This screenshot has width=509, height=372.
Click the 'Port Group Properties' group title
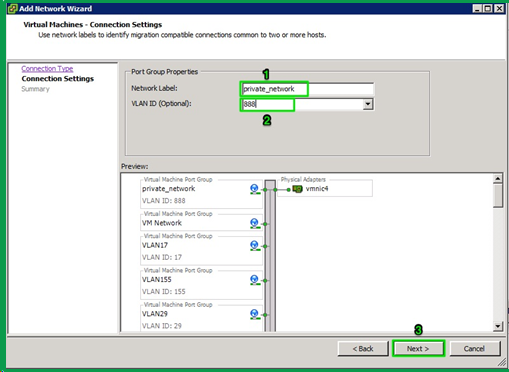pyautogui.click(x=165, y=72)
